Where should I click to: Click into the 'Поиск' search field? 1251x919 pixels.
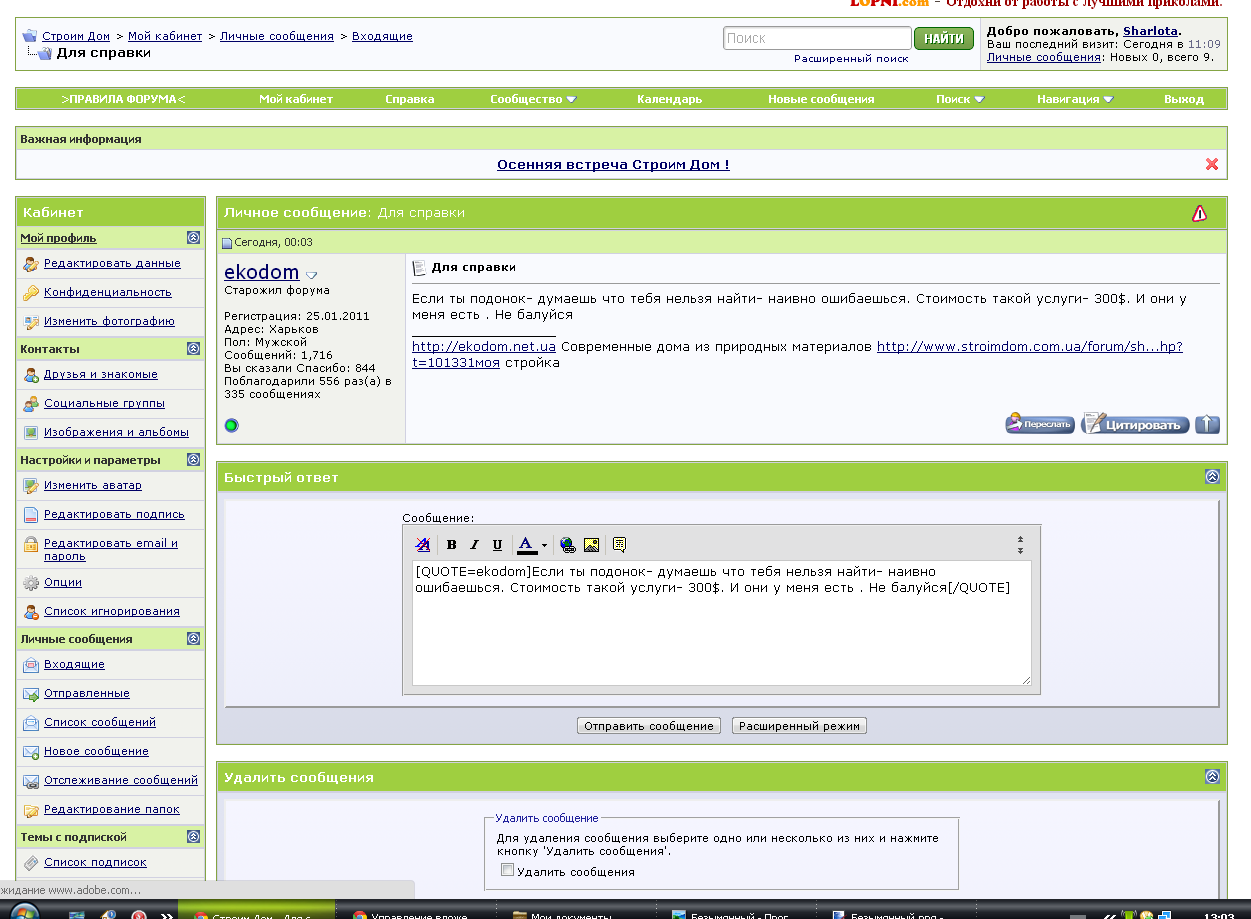tap(817, 38)
